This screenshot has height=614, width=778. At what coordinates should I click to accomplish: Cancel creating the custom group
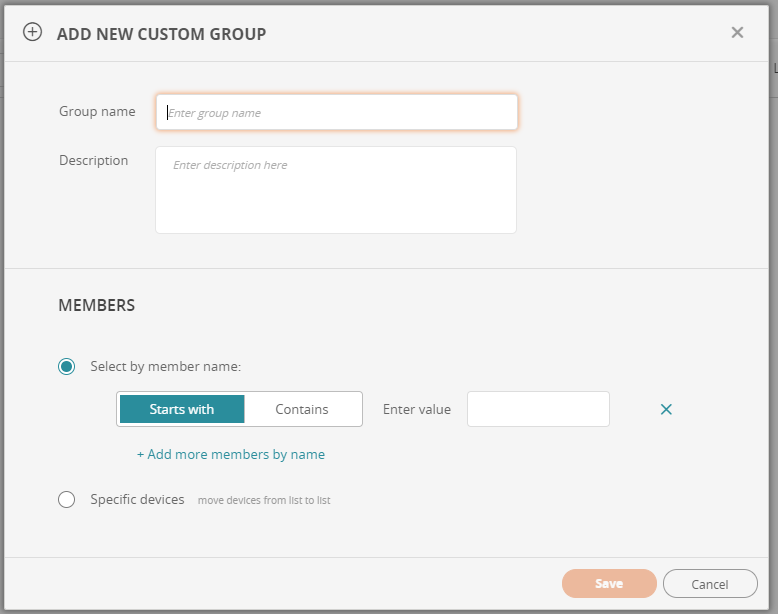710,584
